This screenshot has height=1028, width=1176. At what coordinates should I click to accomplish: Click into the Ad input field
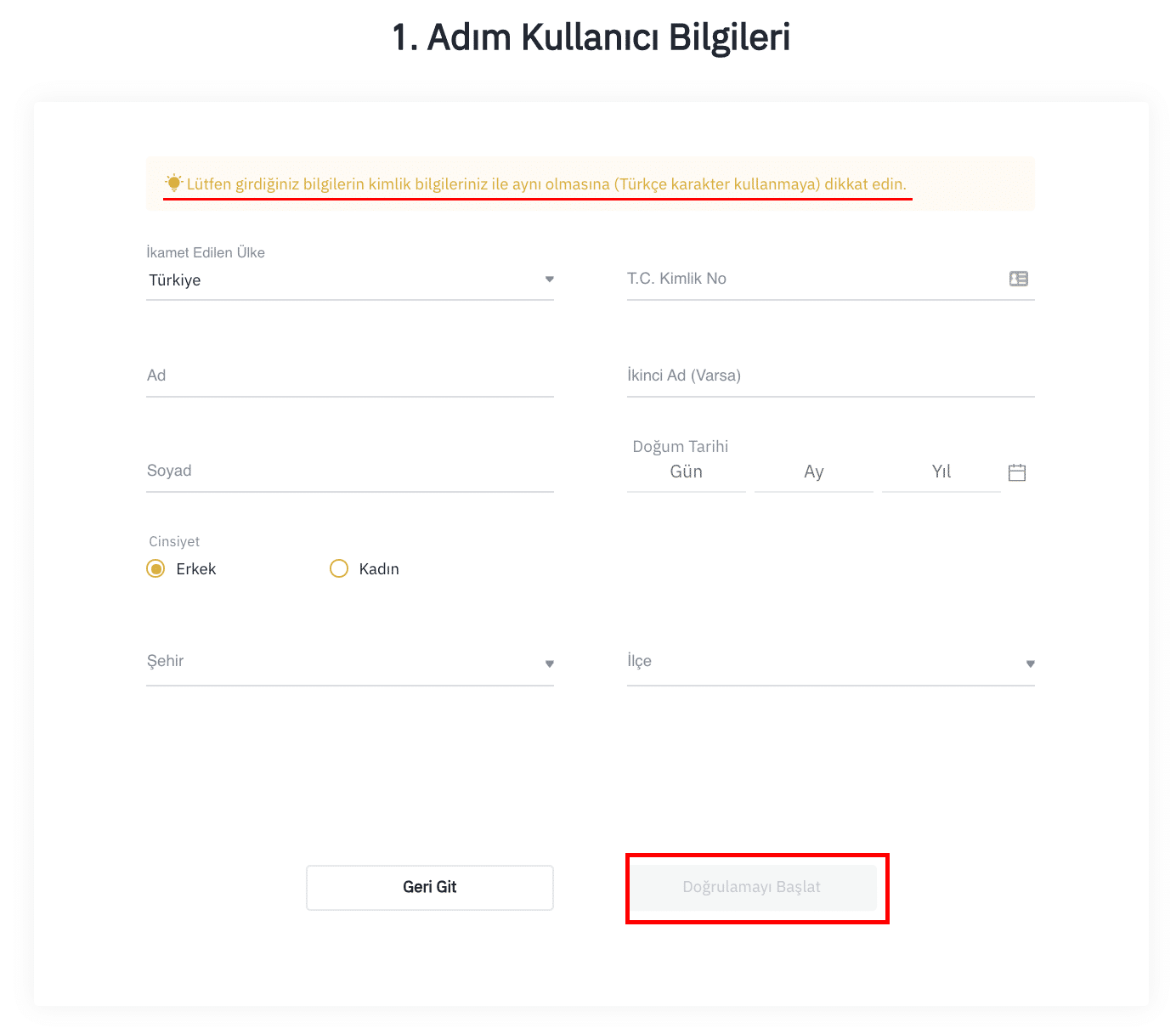pyautogui.click(x=348, y=376)
